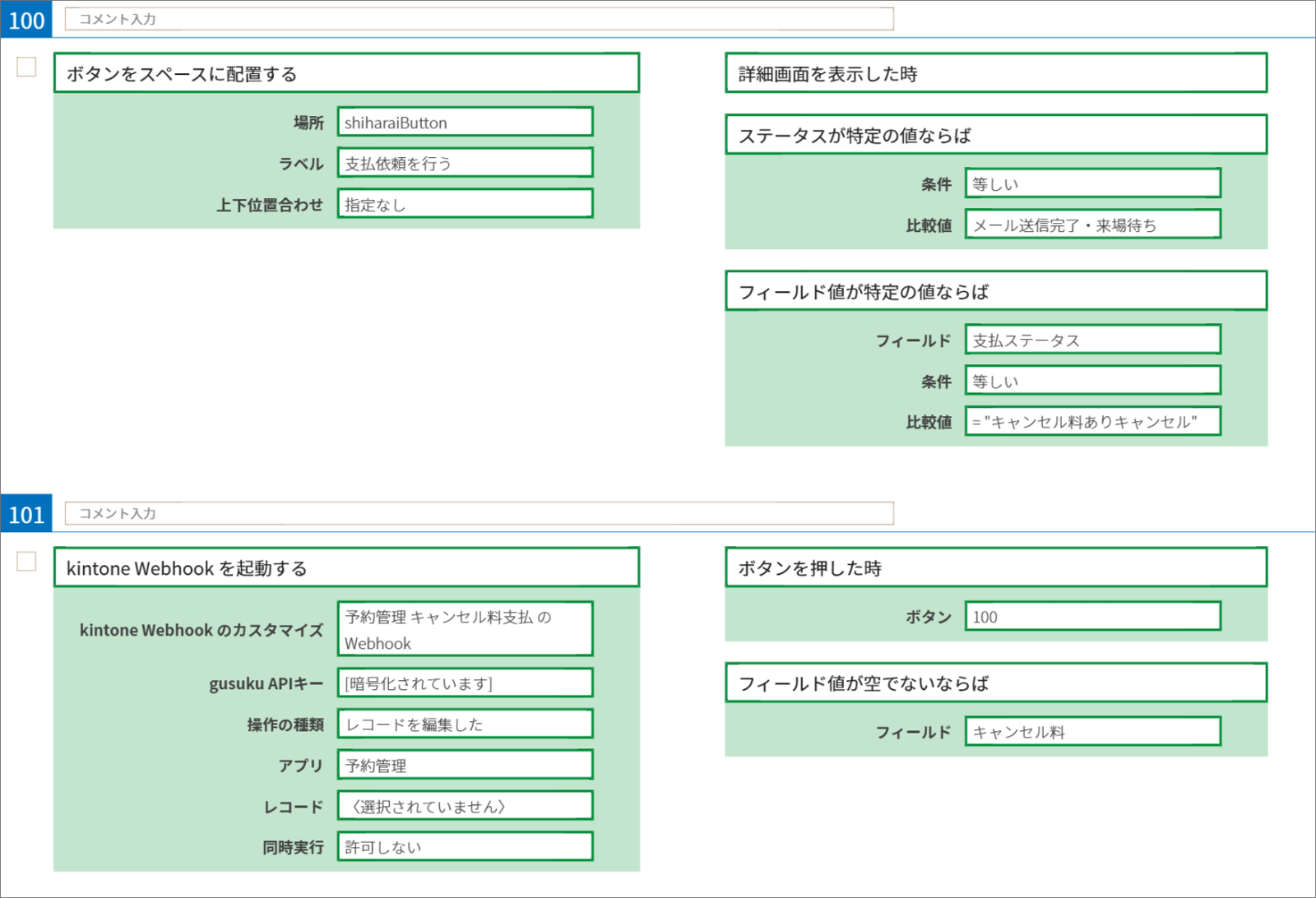Click the row 101 comment input field
Image resolution: width=1316 pixels, height=898 pixels.
pos(479,513)
